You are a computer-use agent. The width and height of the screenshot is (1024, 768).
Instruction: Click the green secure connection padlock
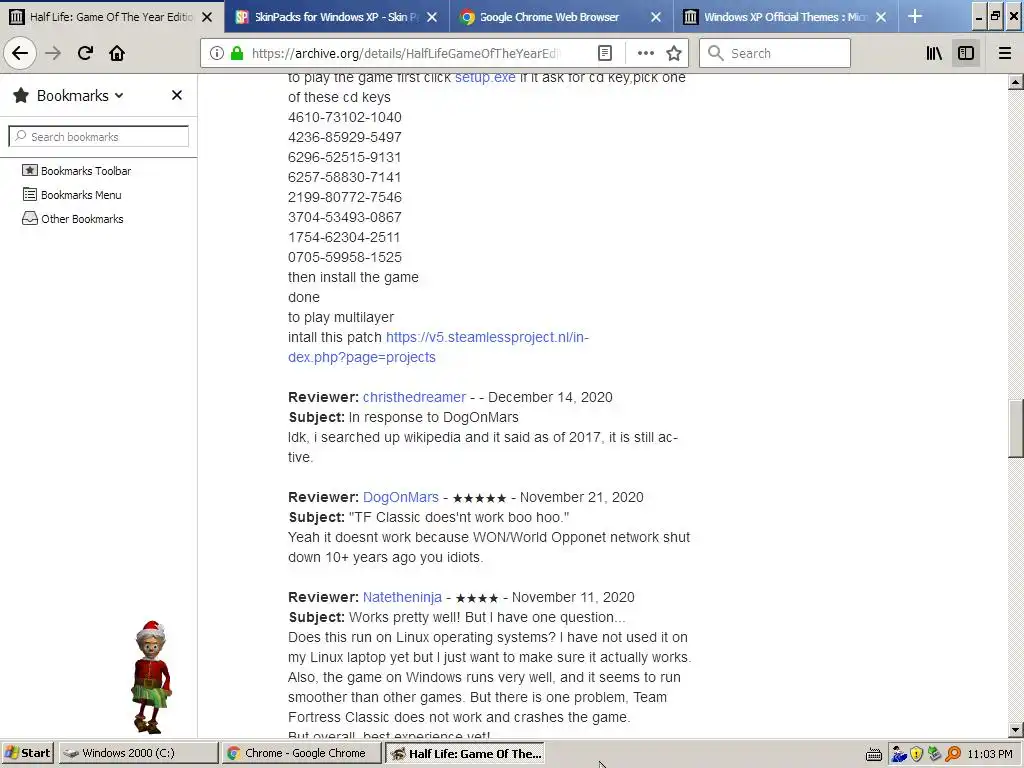pyautogui.click(x=237, y=54)
